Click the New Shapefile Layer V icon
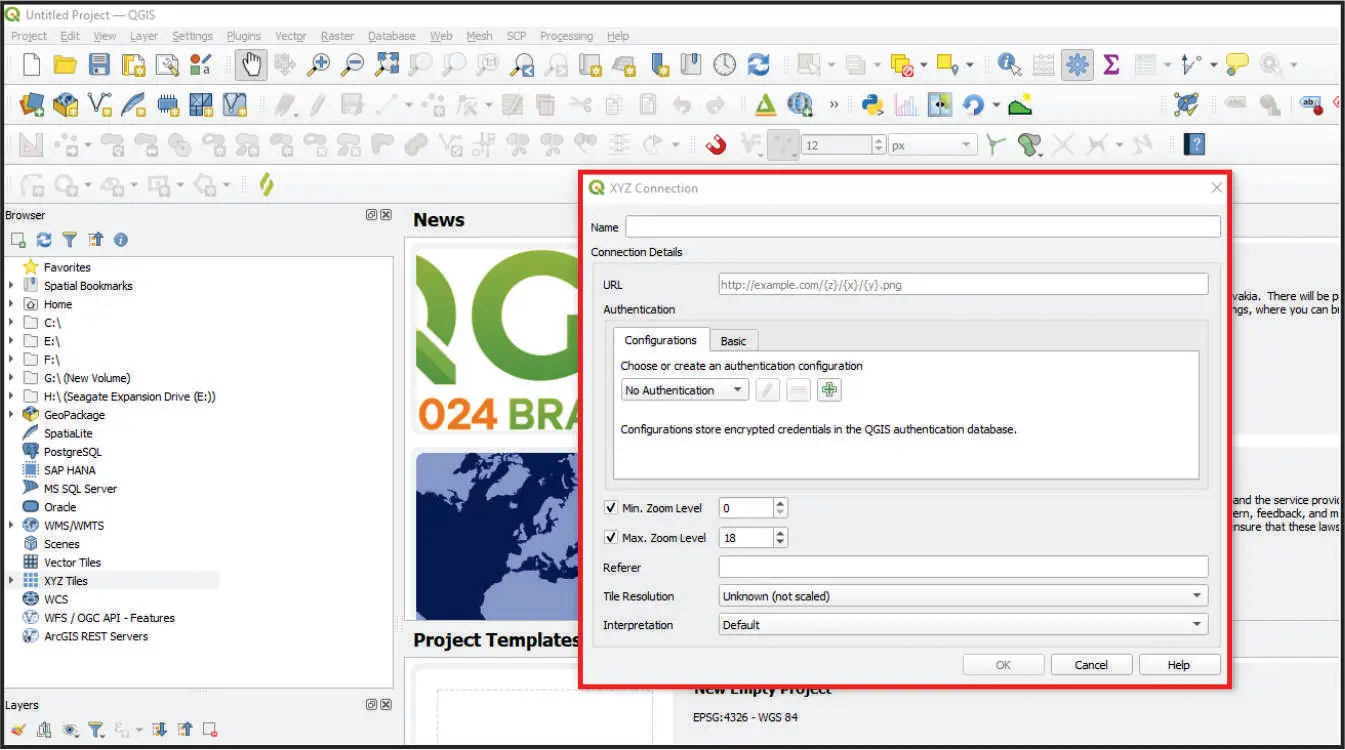Image resolution: width=1345 pixels, height=750 pixels. click(x=99, y=104)
